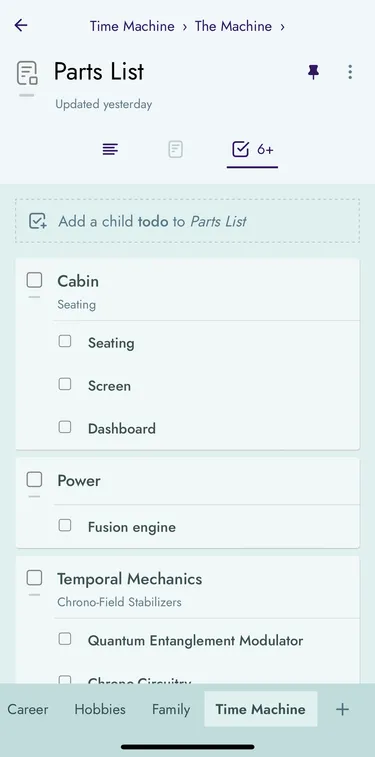This screenshot has height=757, width=375.
Task: Collapse the Power item via dash handle
Action: (x=34, y=496)
